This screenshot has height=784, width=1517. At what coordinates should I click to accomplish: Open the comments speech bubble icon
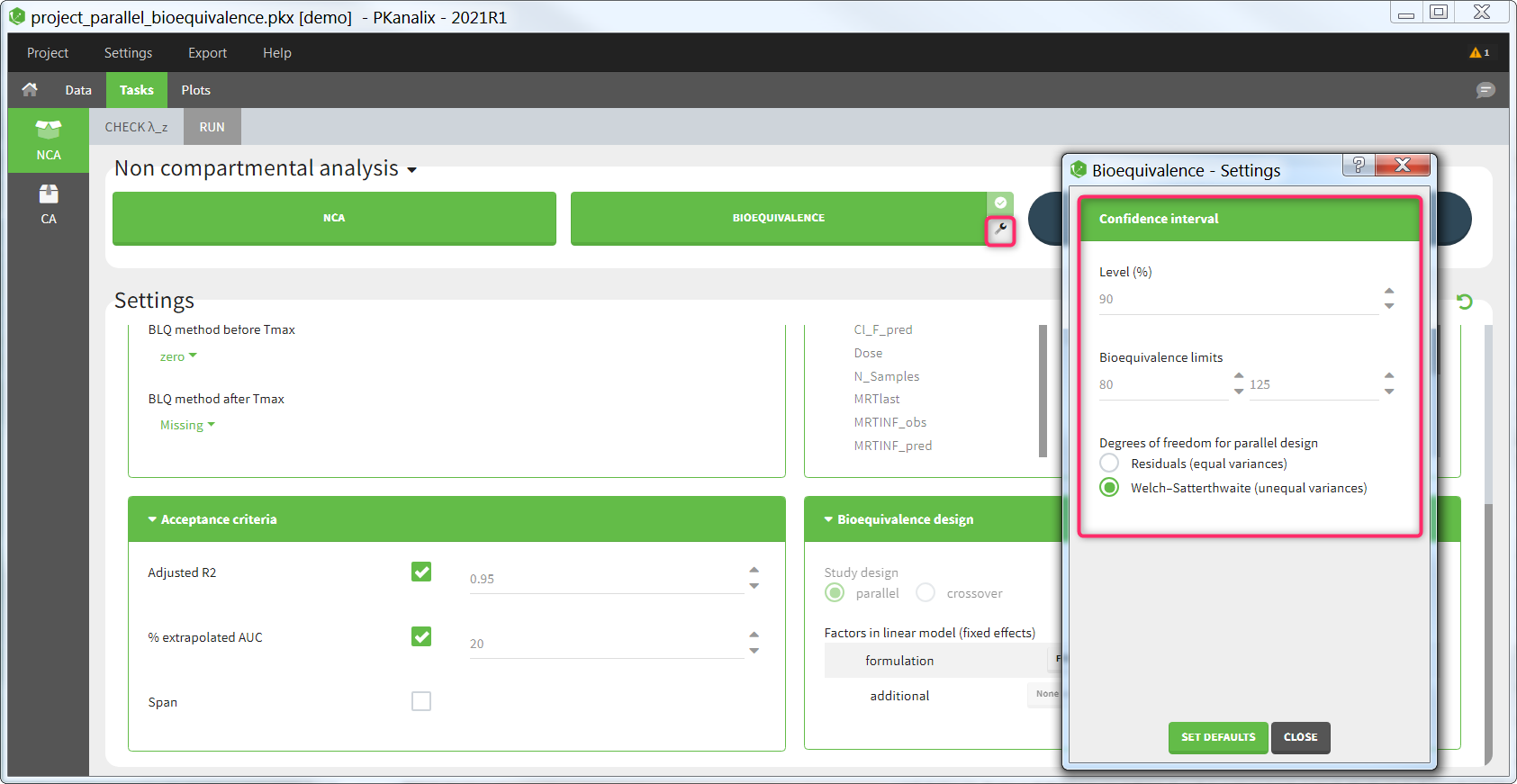click(1485, 90)
